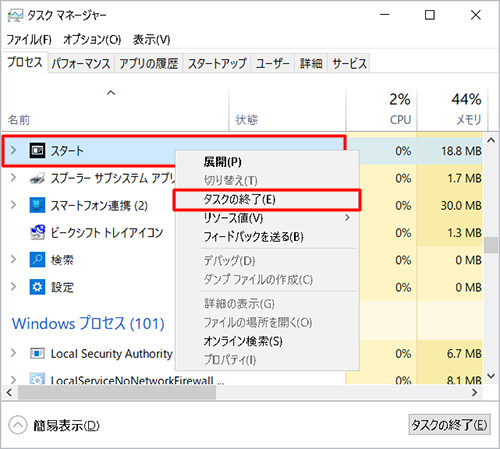The width and height of the screenshot is (500, 449).
Task: Minimize the Task Manager window
Action: [385, 15]
